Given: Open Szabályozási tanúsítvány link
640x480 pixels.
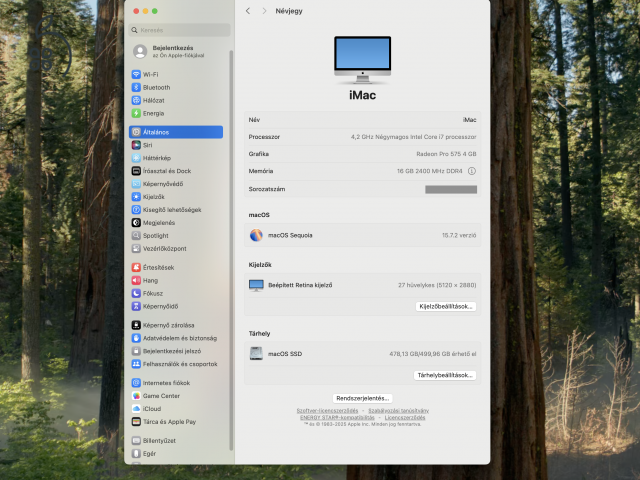Looking at the screenshot, I should [x=398, y=411].
